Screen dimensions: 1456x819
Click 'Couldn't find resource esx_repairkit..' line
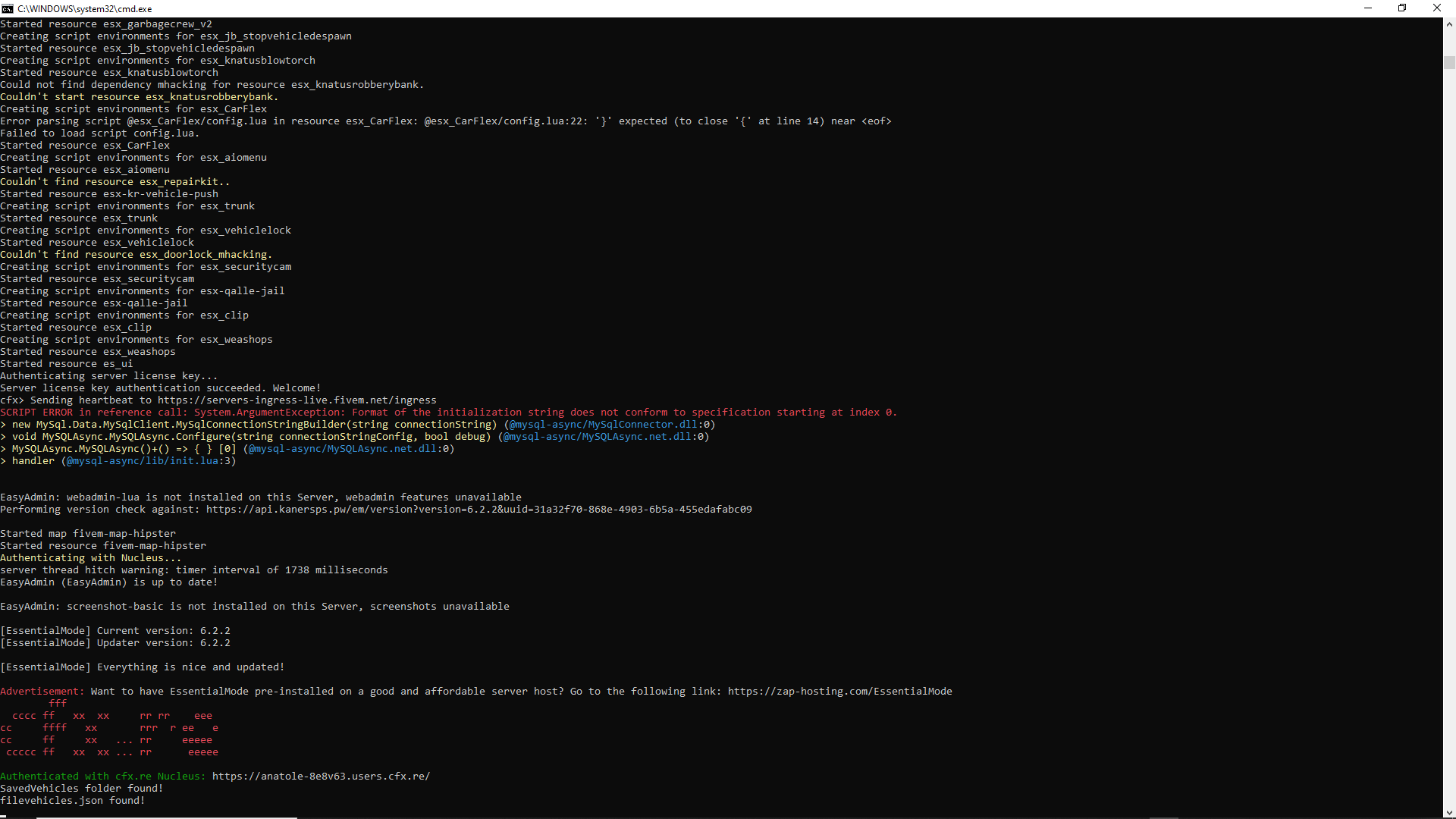(115, 182)
